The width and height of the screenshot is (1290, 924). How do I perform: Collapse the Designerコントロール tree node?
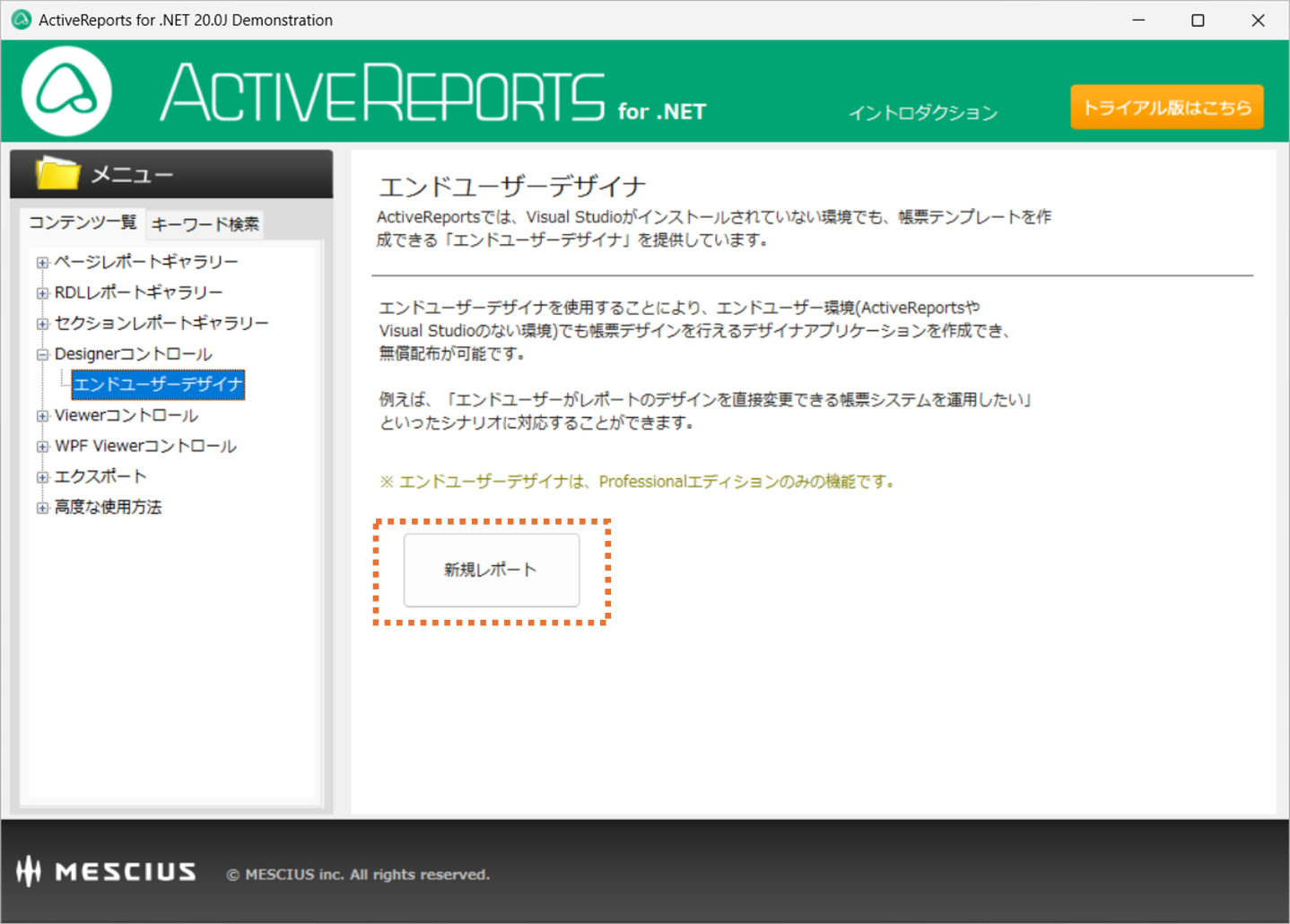[42, 353]
